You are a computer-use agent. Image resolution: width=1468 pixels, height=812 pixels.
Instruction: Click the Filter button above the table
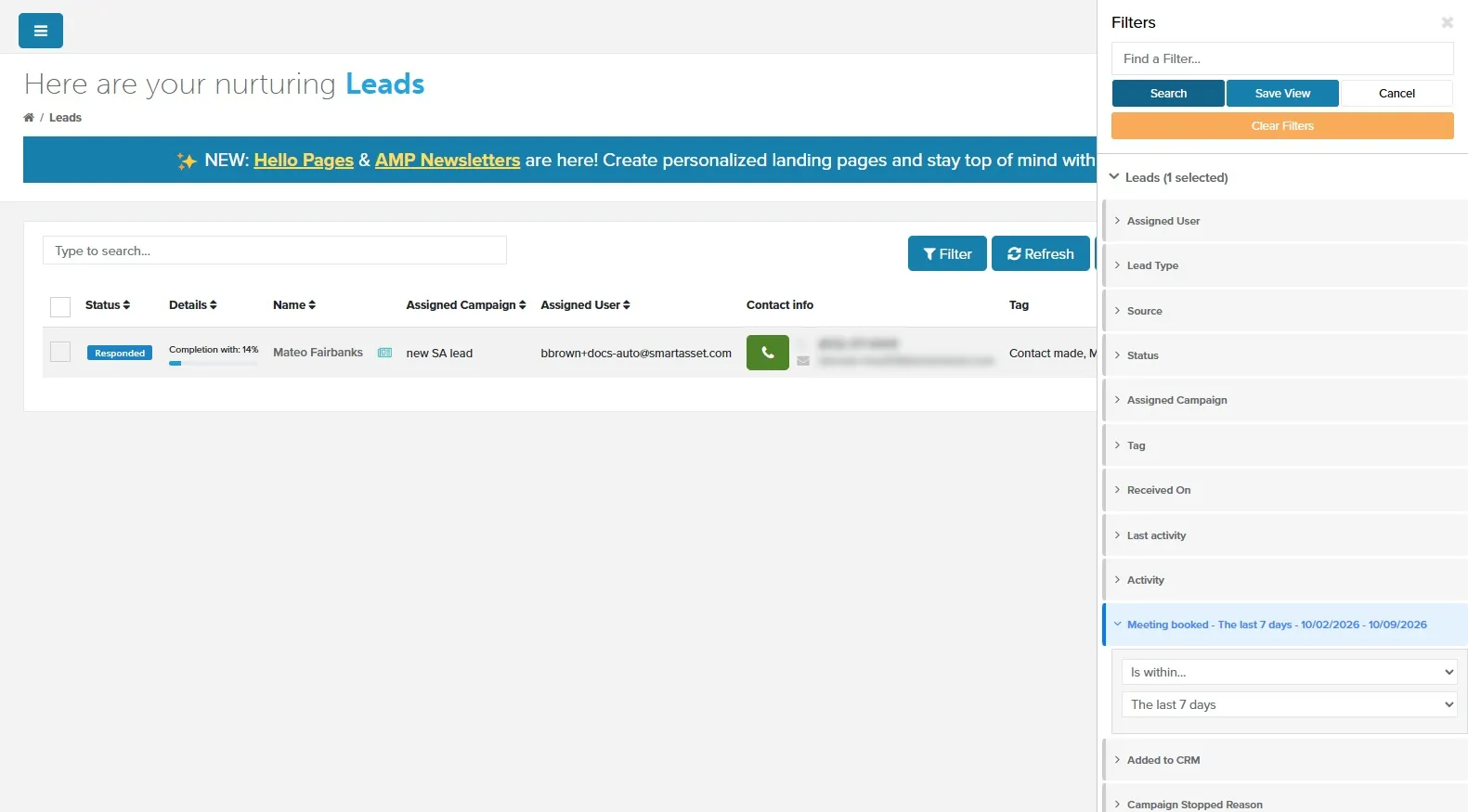(x=947, y=253)
